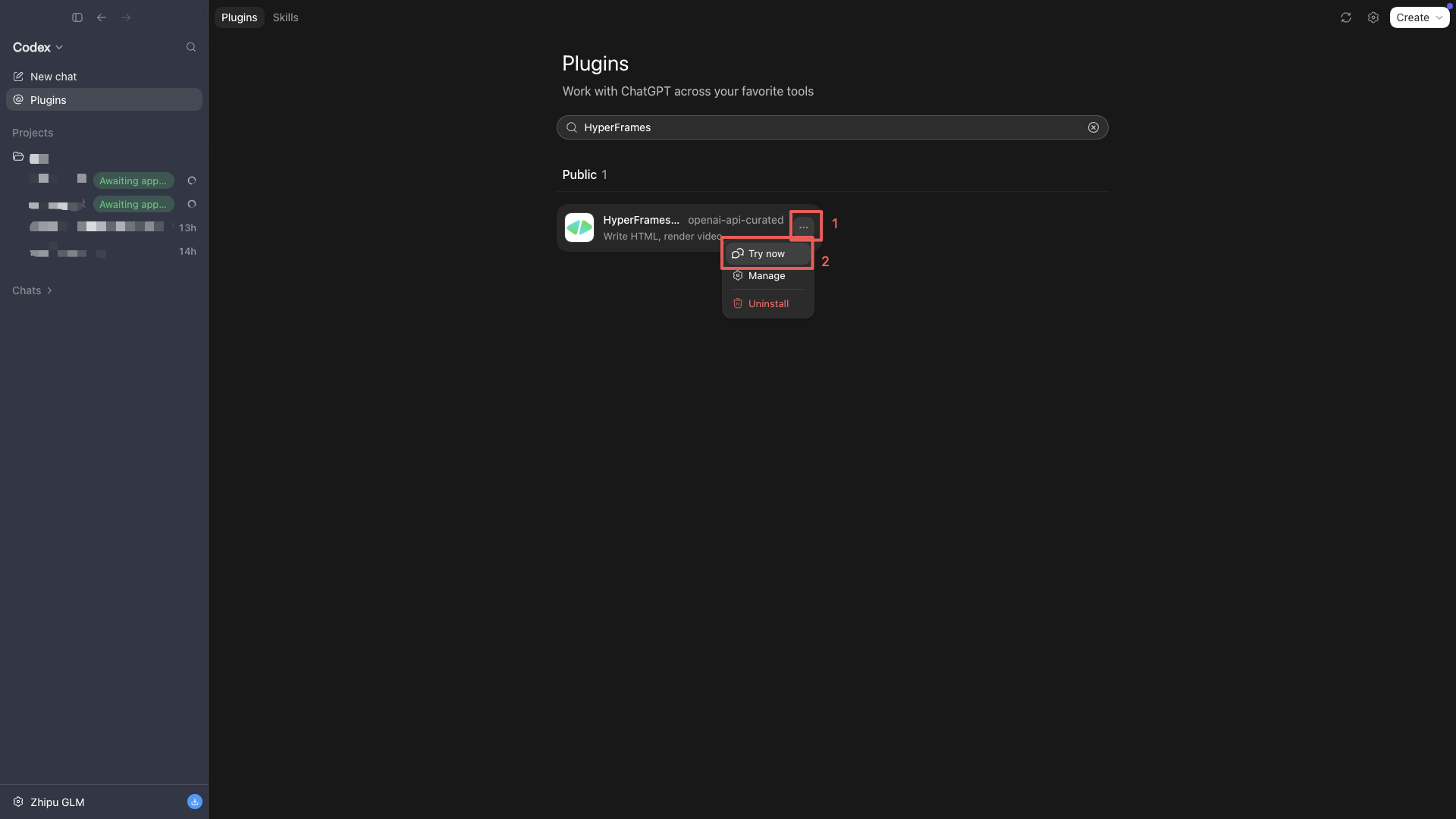Open Plugins in the left sidebar
This screenshot has width=1456, height=819.
click(104, 99)
